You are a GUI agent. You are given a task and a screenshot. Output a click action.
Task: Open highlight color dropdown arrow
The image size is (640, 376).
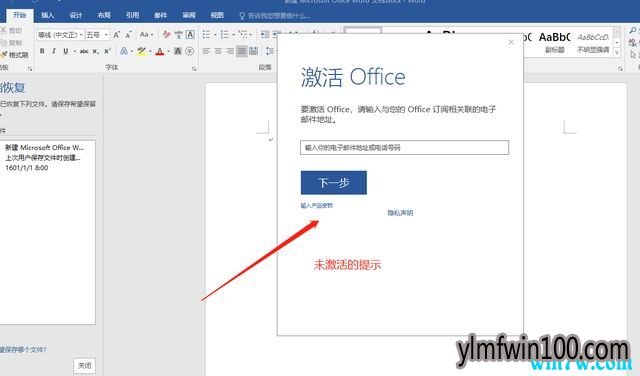tap(150, 51)
